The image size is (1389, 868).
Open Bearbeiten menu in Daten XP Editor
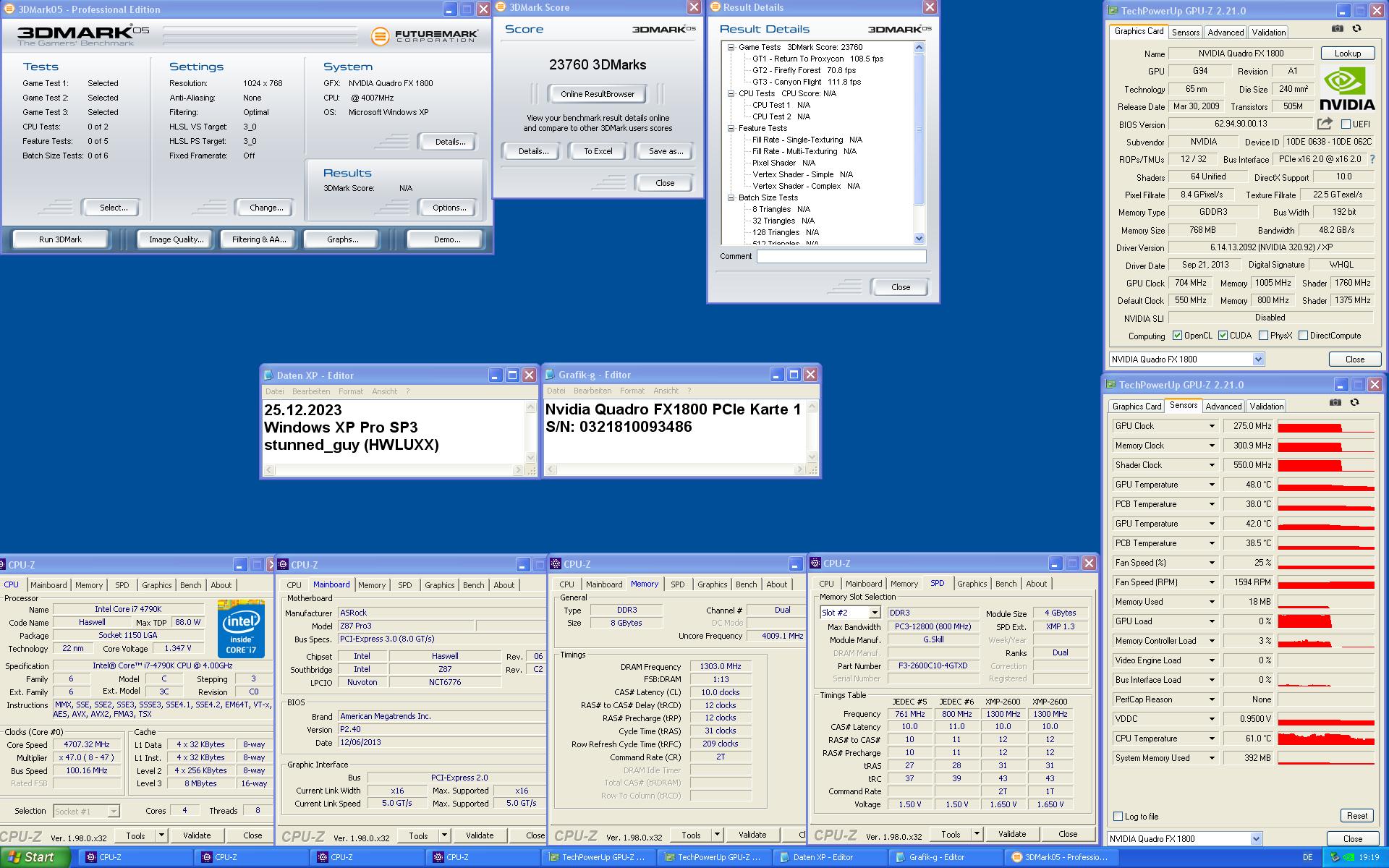(311, 391)
